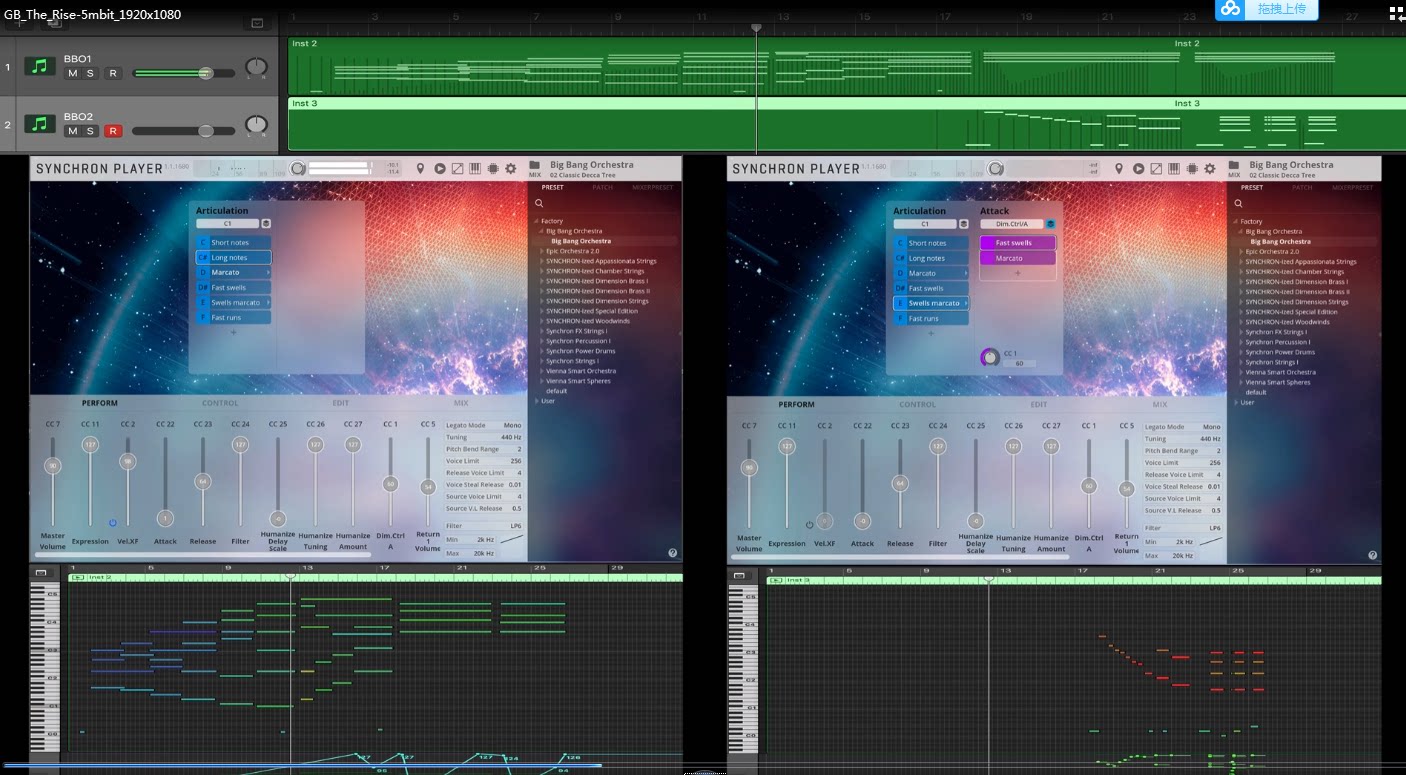The image size is (1406, 775).
Task: Open CONTROL tab in left Synchron Player
Action: 220,403
